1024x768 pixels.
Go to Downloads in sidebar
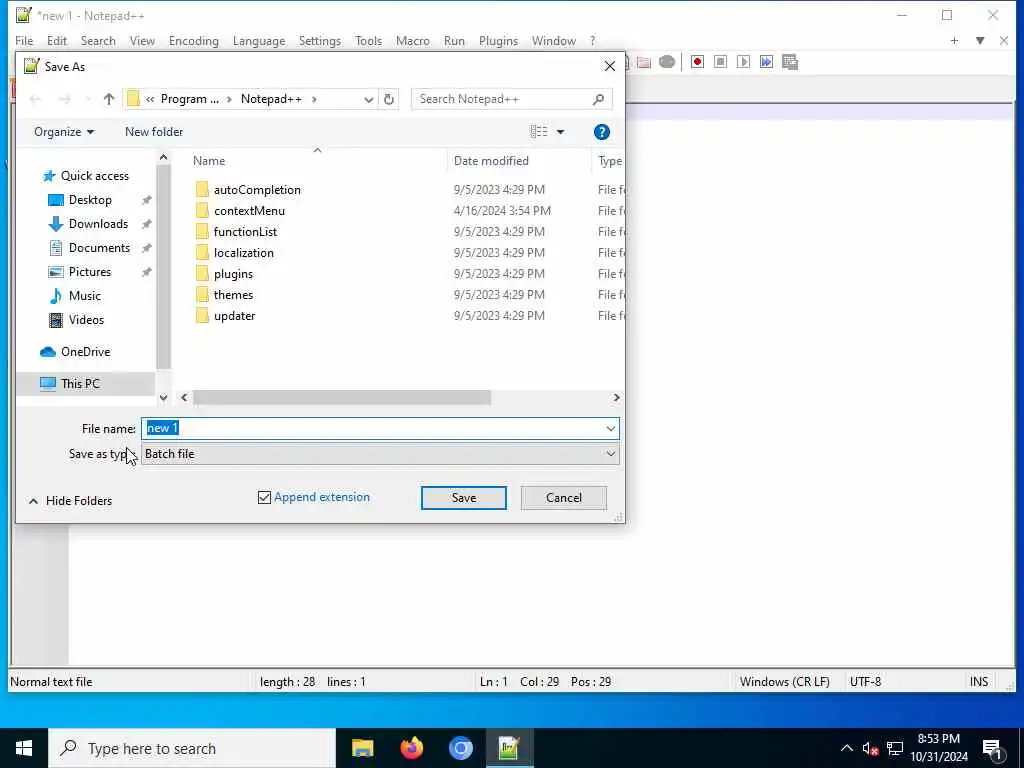click(98, 224)
